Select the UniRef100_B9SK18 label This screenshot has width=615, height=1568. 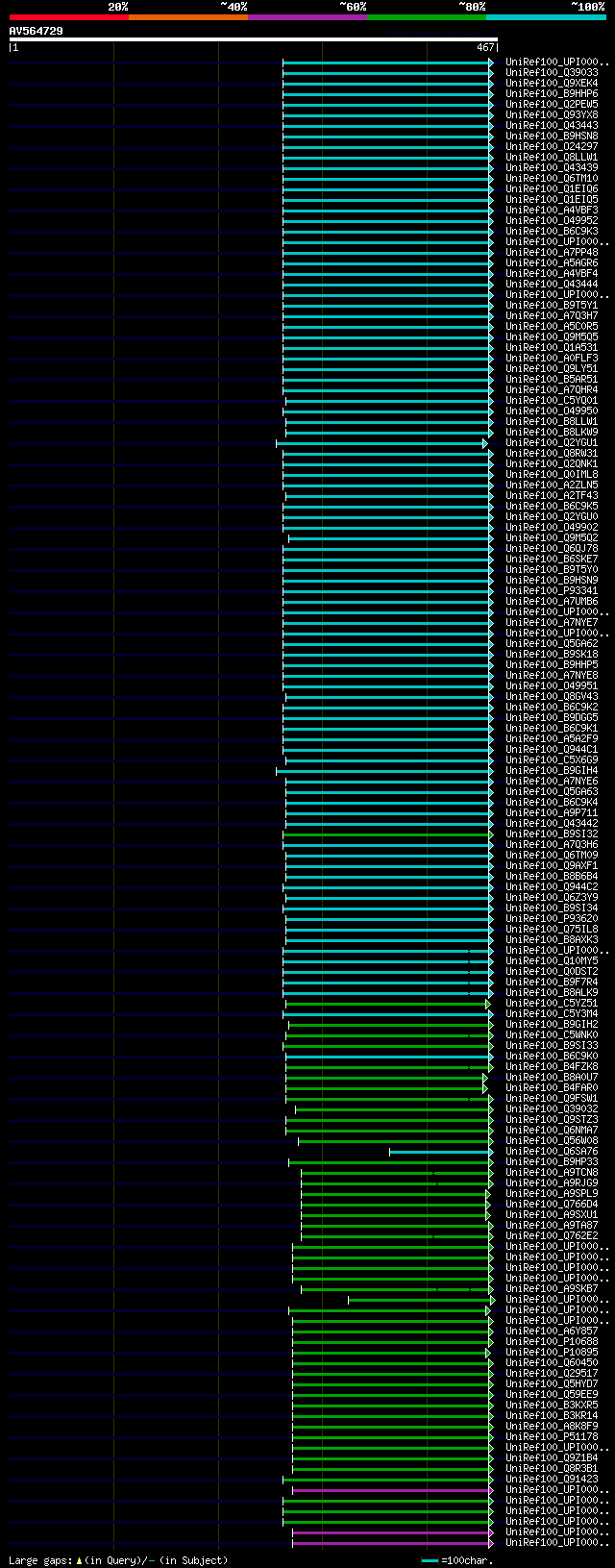(x=552, y=654)
